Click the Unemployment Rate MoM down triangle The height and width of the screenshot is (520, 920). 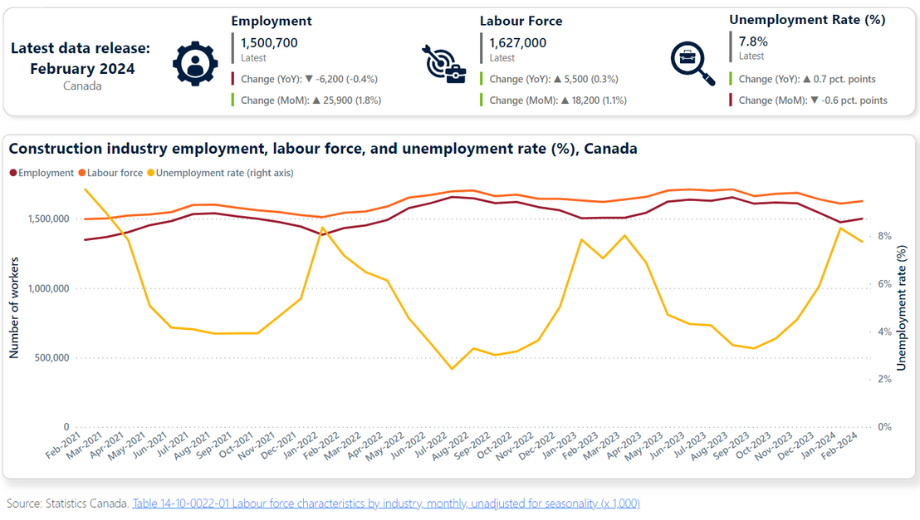pos(814,100)
